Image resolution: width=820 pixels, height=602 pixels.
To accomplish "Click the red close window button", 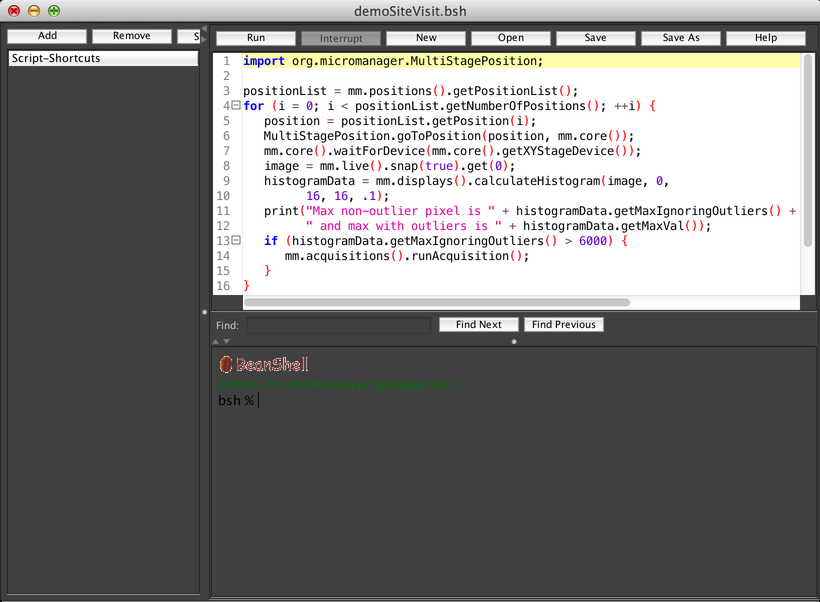I will tap(14, 10).
